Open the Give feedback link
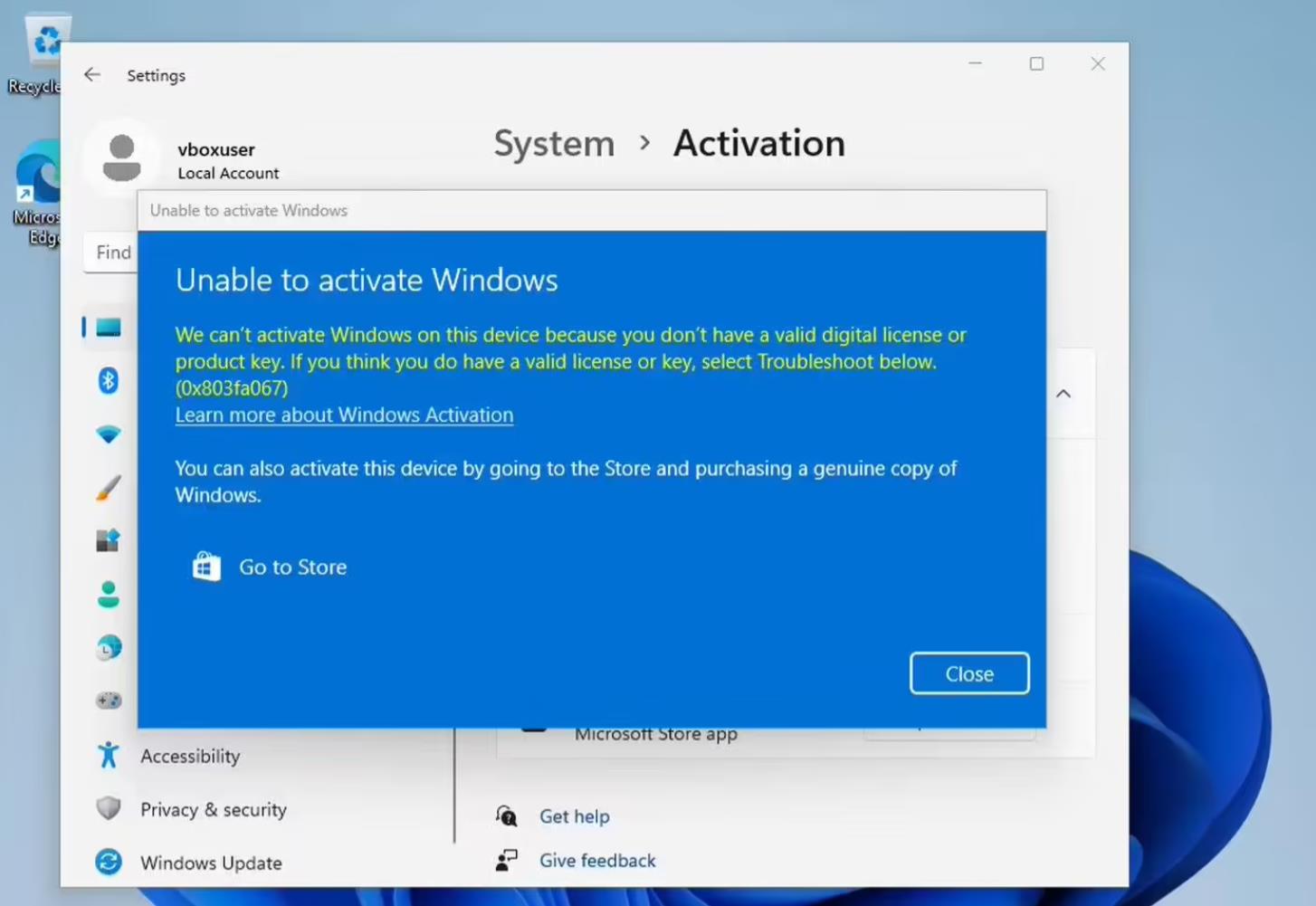 (x=597, y=861)
